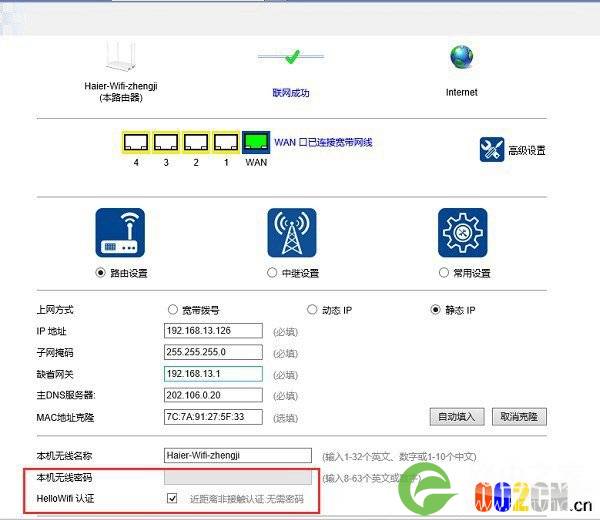Click the Internet label under globe

[461, 92]
